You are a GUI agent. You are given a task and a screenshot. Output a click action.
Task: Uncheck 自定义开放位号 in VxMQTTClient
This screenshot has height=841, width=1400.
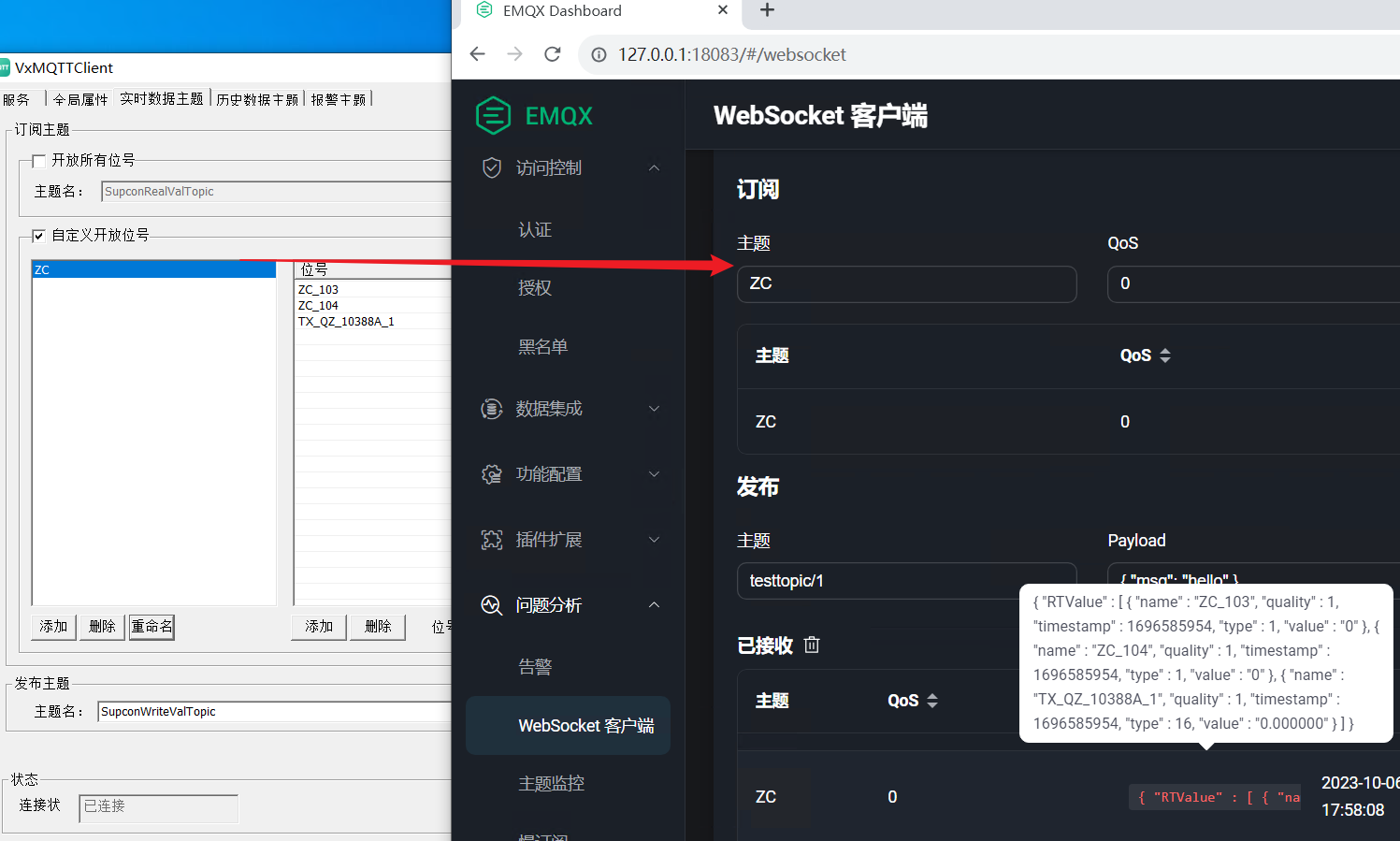[39, 236]
